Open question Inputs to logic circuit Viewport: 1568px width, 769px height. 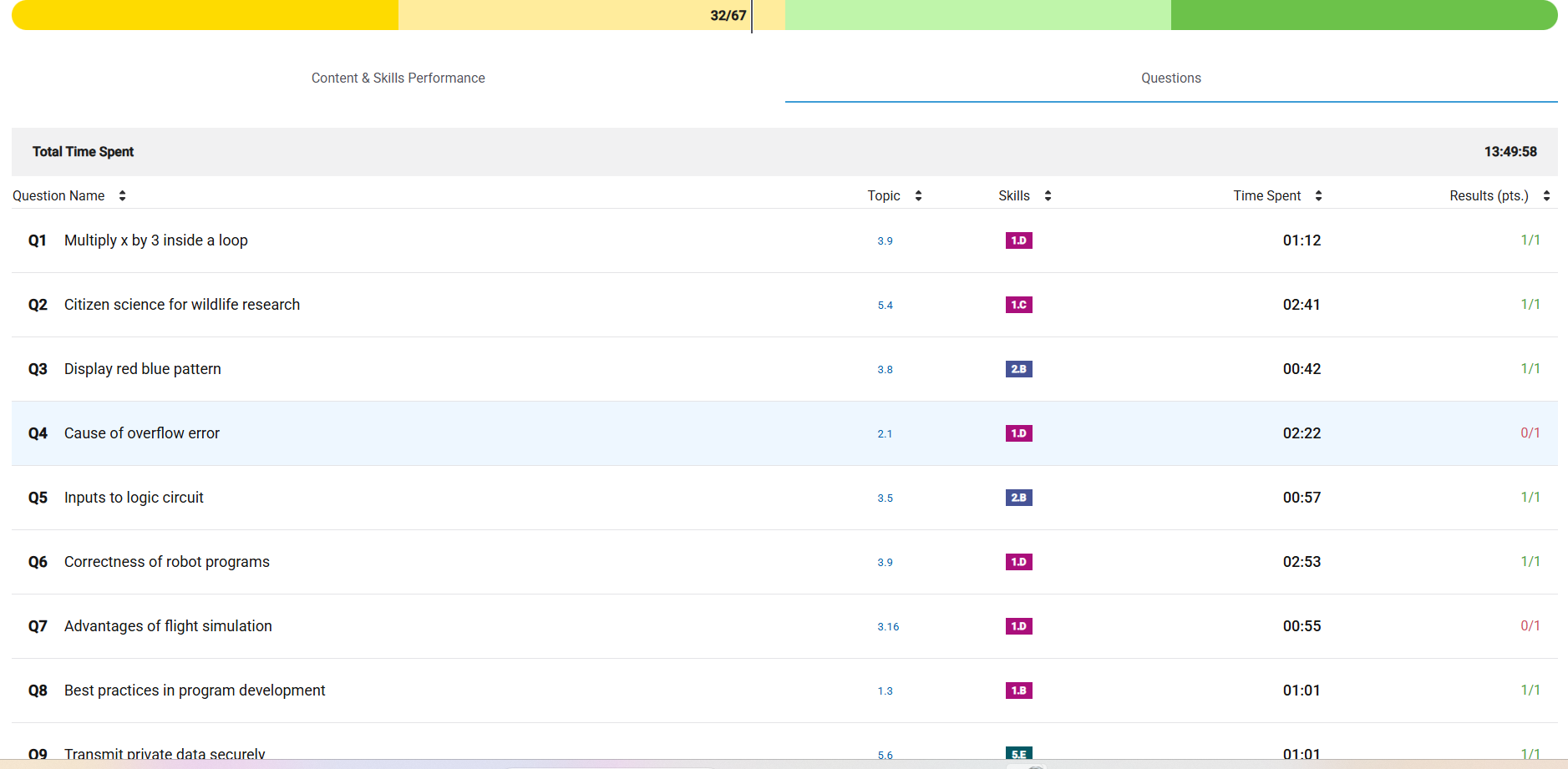pyautogui.click(x=134, y=498)
